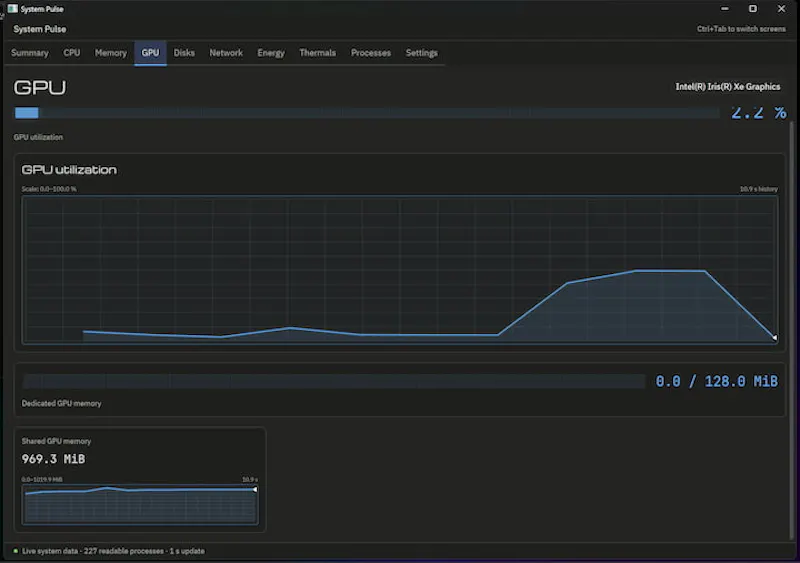
Task: Click the white endpoint marker on utilization graph
Action: [x=774, y=337]
